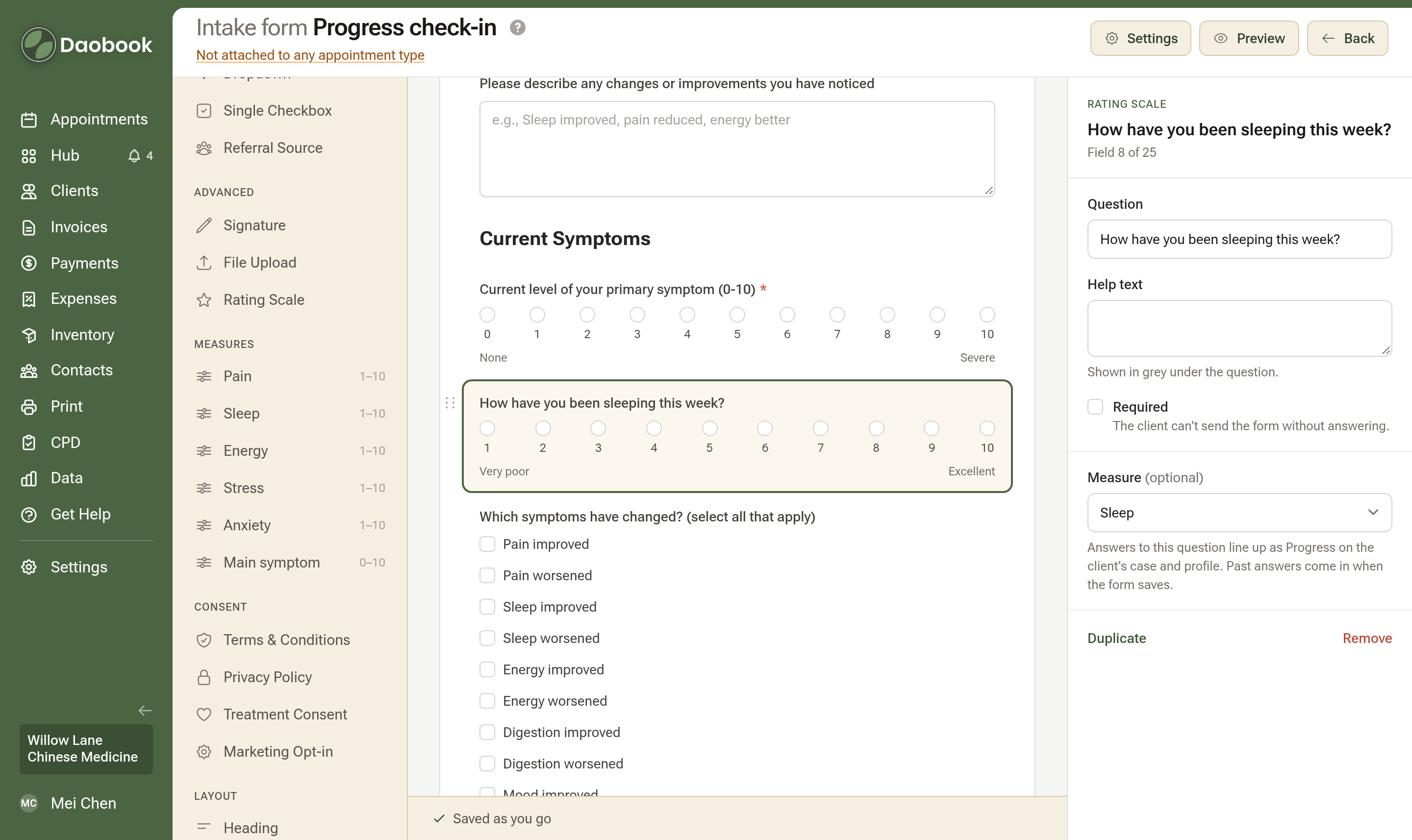The width and height of the screenshot is (1412, 840).
Task: Click the Daobook leaf logo
Action: coord(38,44)
